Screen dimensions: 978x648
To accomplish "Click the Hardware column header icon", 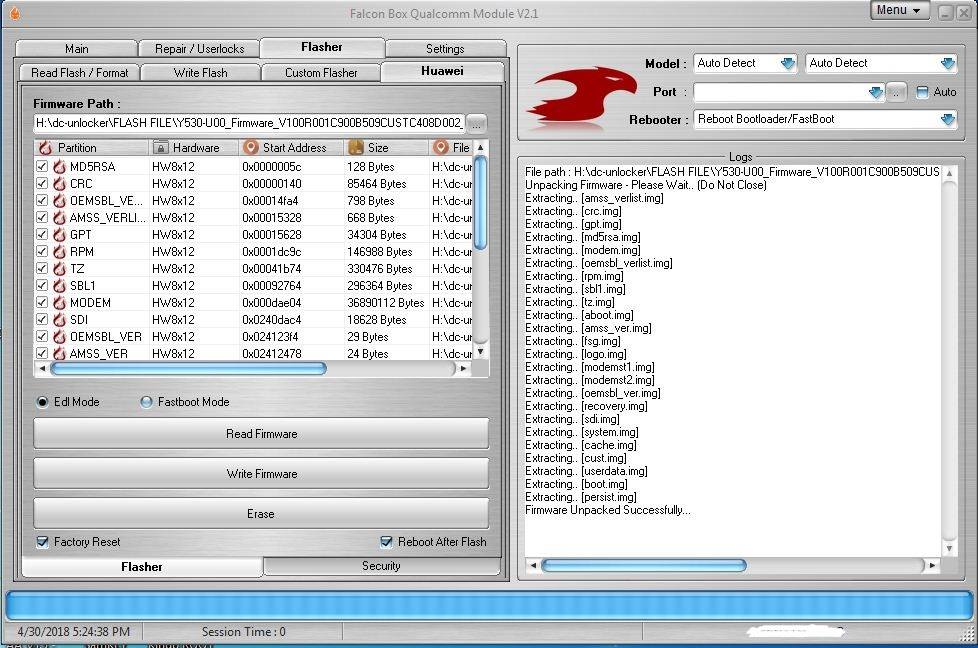I will coord(161,148).
